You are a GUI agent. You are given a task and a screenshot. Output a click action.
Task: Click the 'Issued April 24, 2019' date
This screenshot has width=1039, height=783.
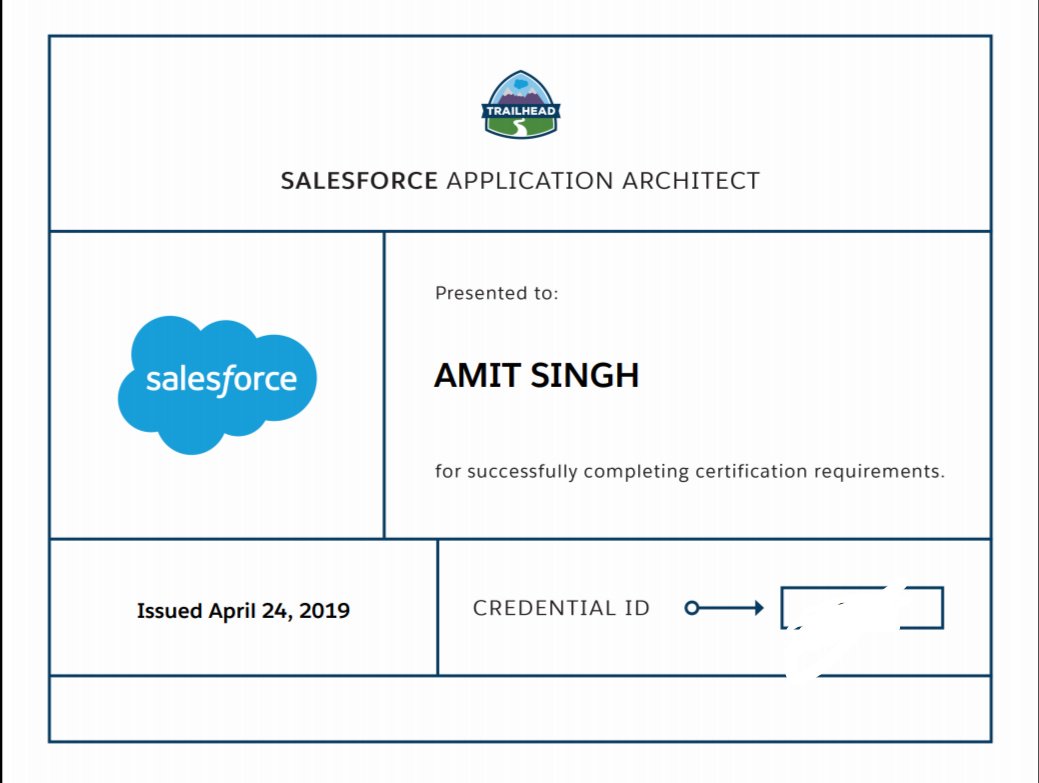coord(243,610)
